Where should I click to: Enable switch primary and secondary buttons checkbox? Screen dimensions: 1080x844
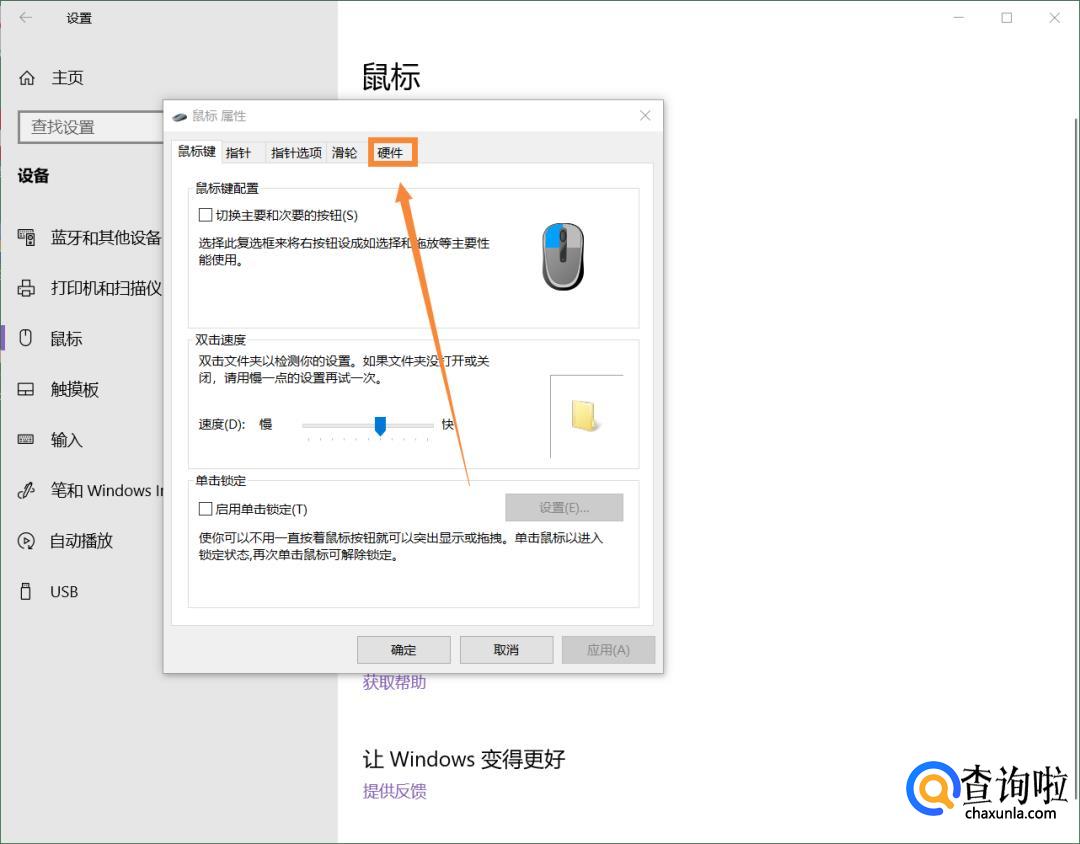206,215
